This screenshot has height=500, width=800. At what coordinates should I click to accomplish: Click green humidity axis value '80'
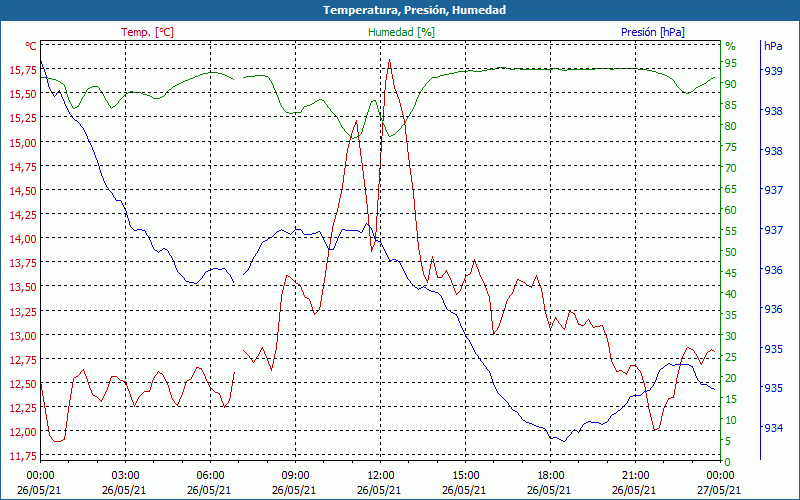[x=731, y=126]
